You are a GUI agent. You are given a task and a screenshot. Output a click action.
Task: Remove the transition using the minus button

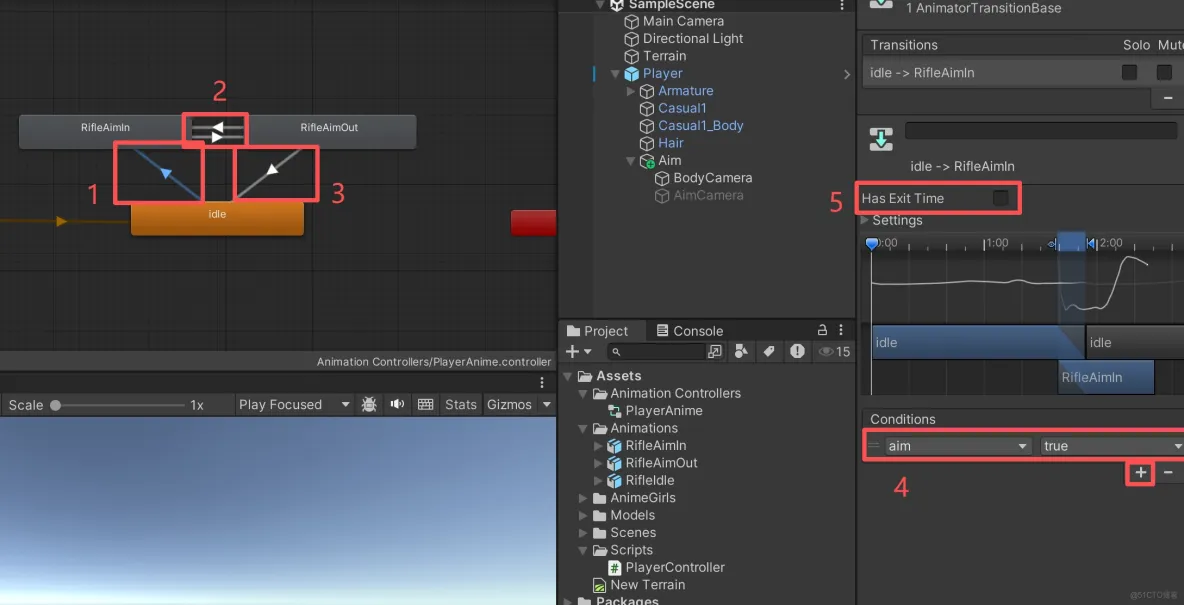(1167, 97)
